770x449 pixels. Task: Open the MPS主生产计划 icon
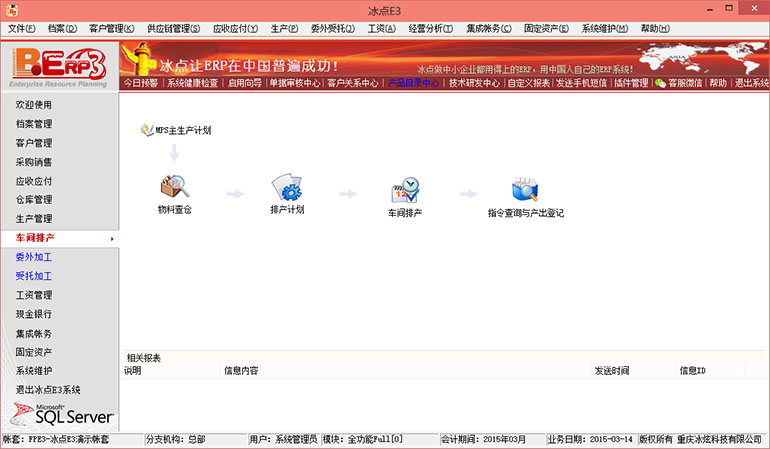(146, 130)
